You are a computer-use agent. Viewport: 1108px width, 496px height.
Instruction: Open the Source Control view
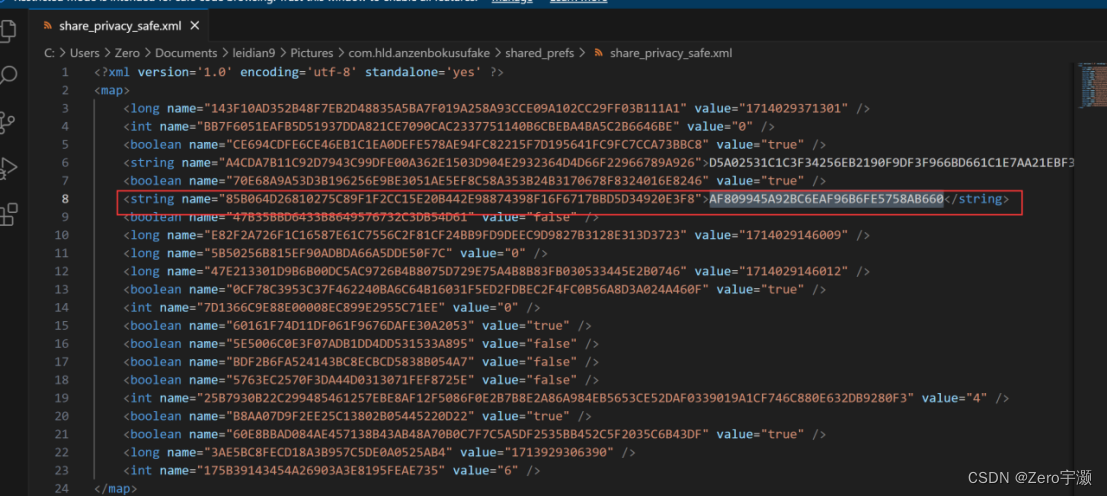tap(7, 122)
